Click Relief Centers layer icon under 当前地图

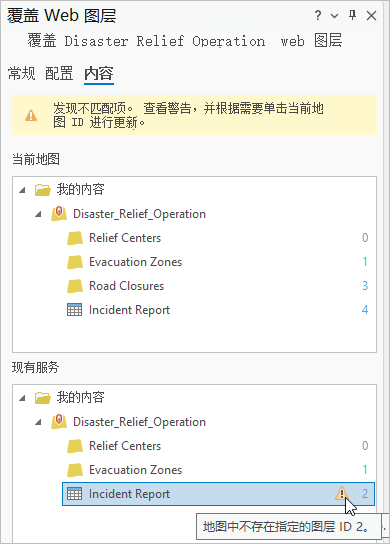point(75,238)
